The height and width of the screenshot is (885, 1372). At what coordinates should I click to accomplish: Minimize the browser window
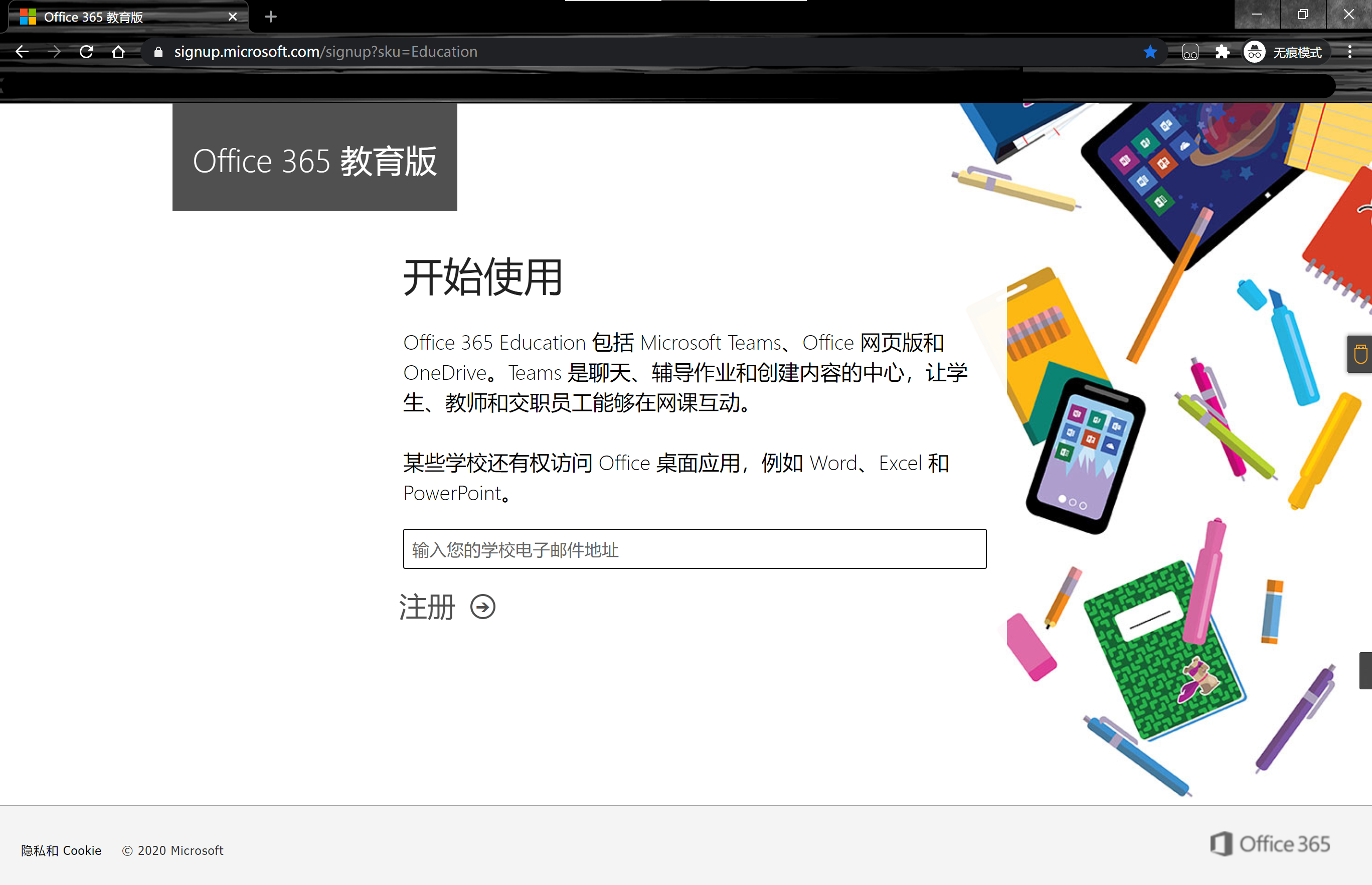coord(1257,15)
